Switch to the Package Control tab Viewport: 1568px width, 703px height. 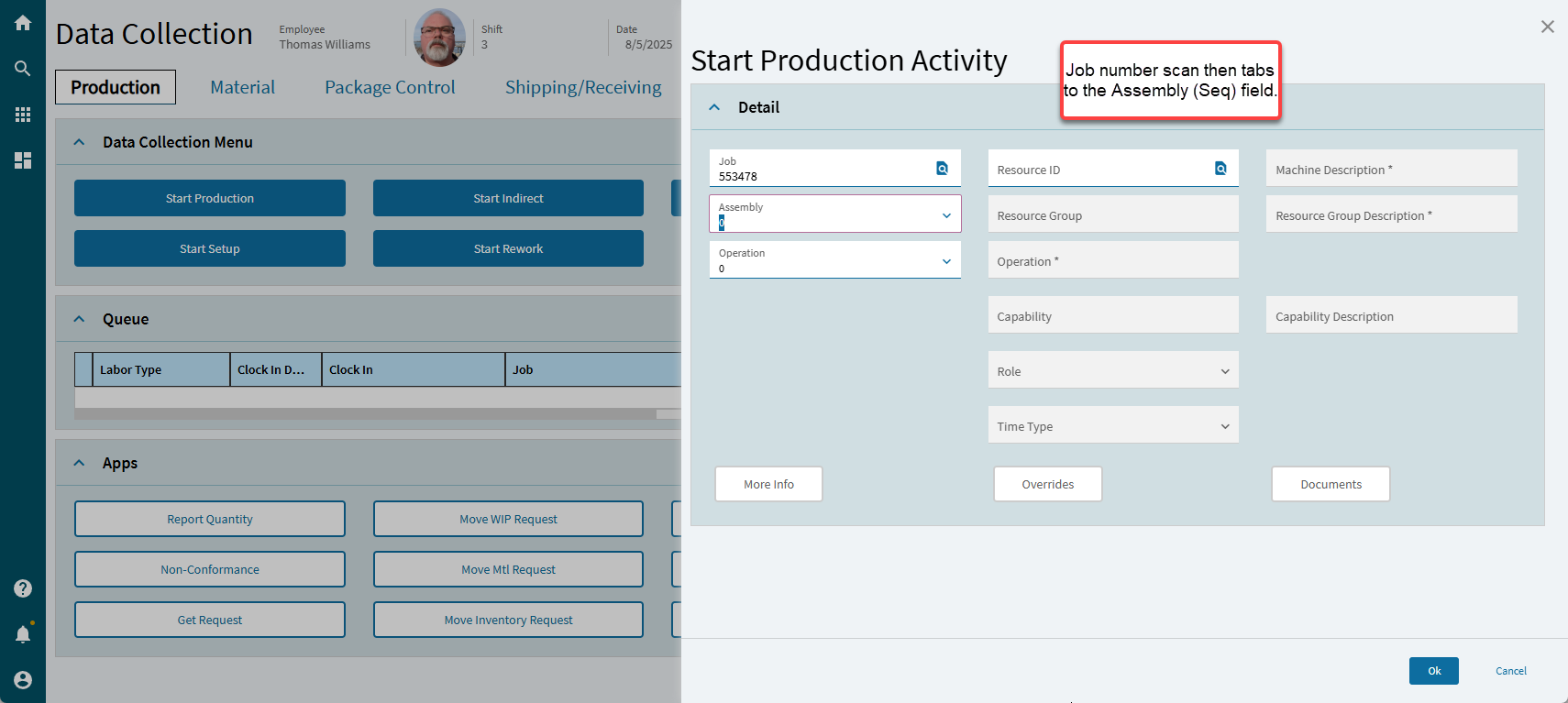tap(390, 87)
